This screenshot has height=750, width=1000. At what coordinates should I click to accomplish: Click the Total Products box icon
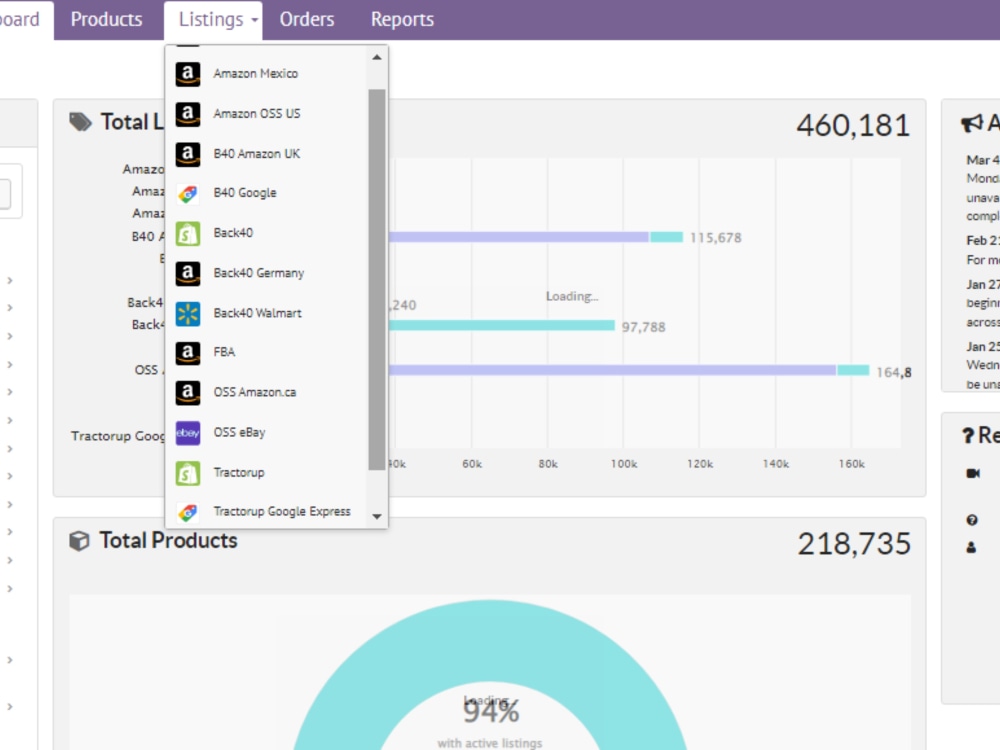[x=79, y=541]
